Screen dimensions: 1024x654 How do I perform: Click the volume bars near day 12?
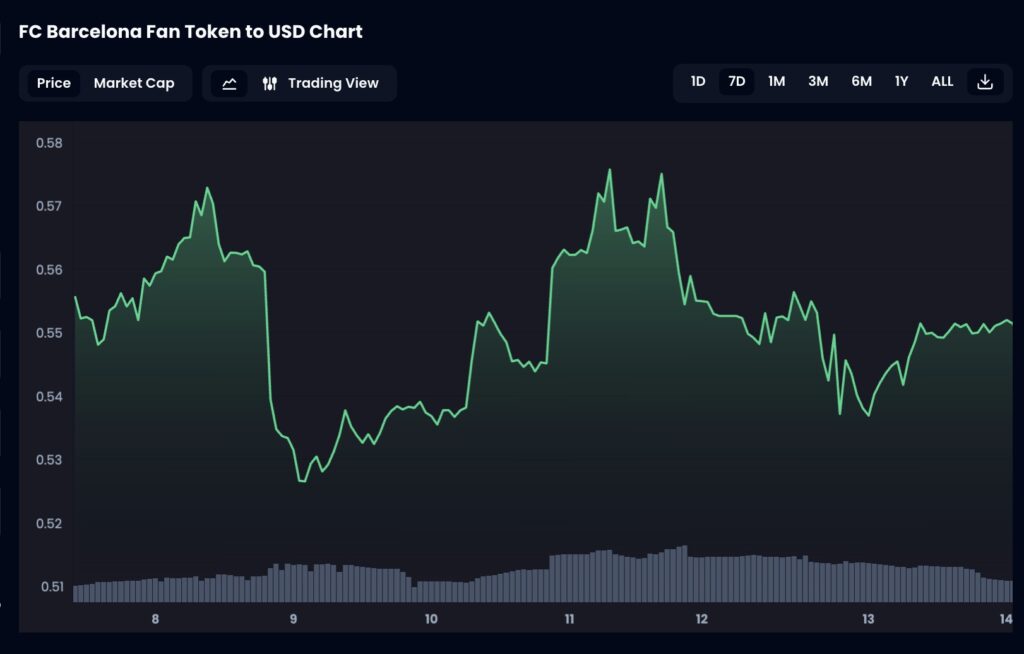pos(700,579)
